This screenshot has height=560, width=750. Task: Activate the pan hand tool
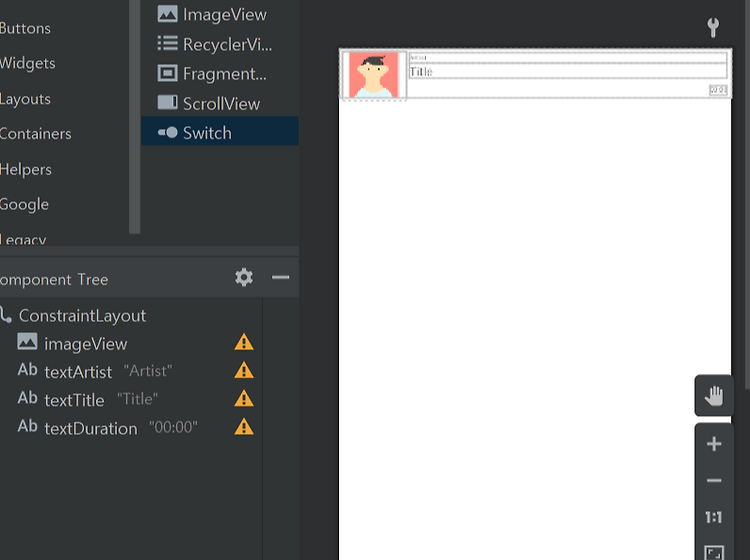coord(714,395)
